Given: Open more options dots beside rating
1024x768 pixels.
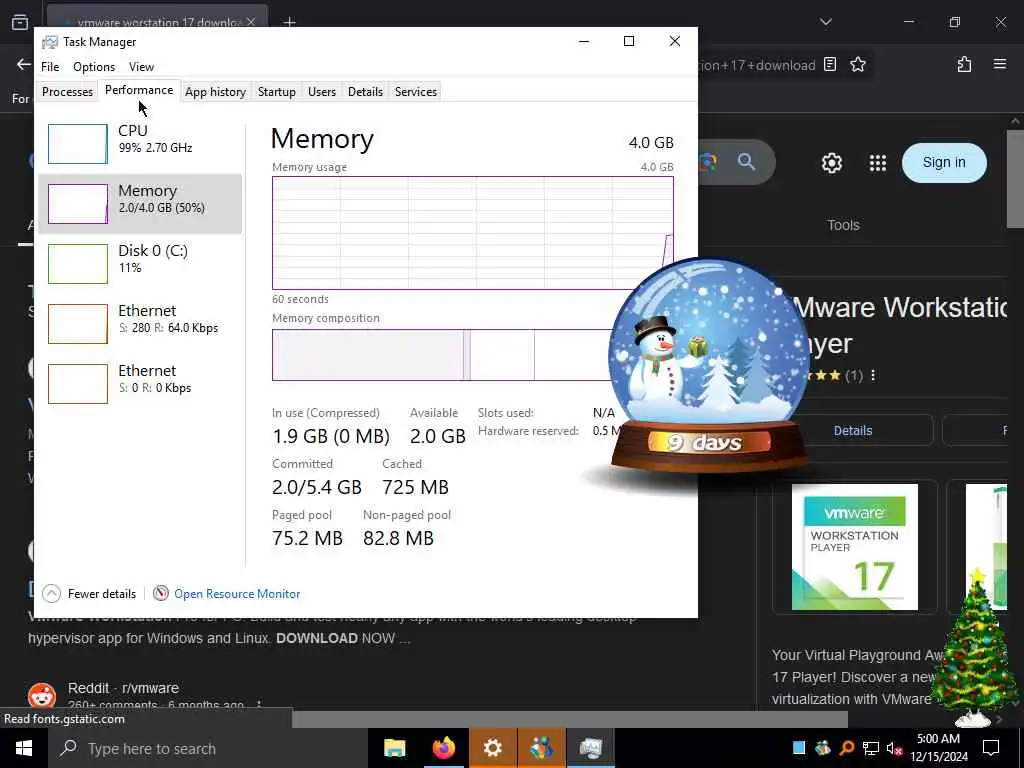Looking at the screenshot, I should [873, 376].
